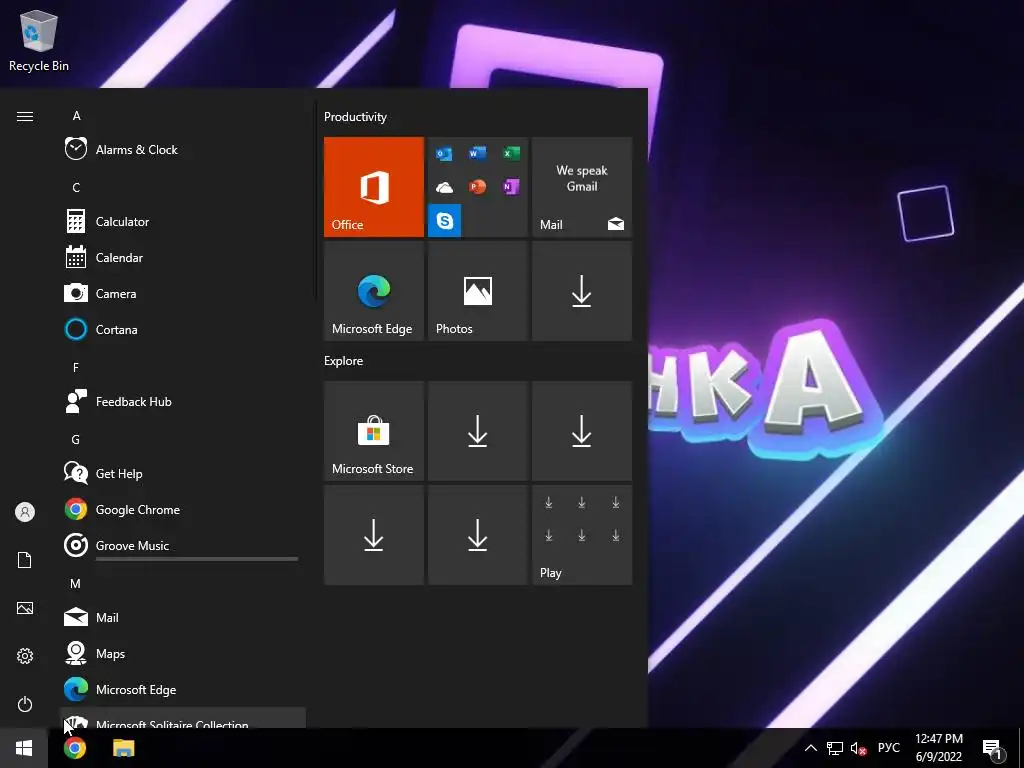Open Feedback Hub
This screenshot has height=768, width=1024.
(x=183, y=402)
